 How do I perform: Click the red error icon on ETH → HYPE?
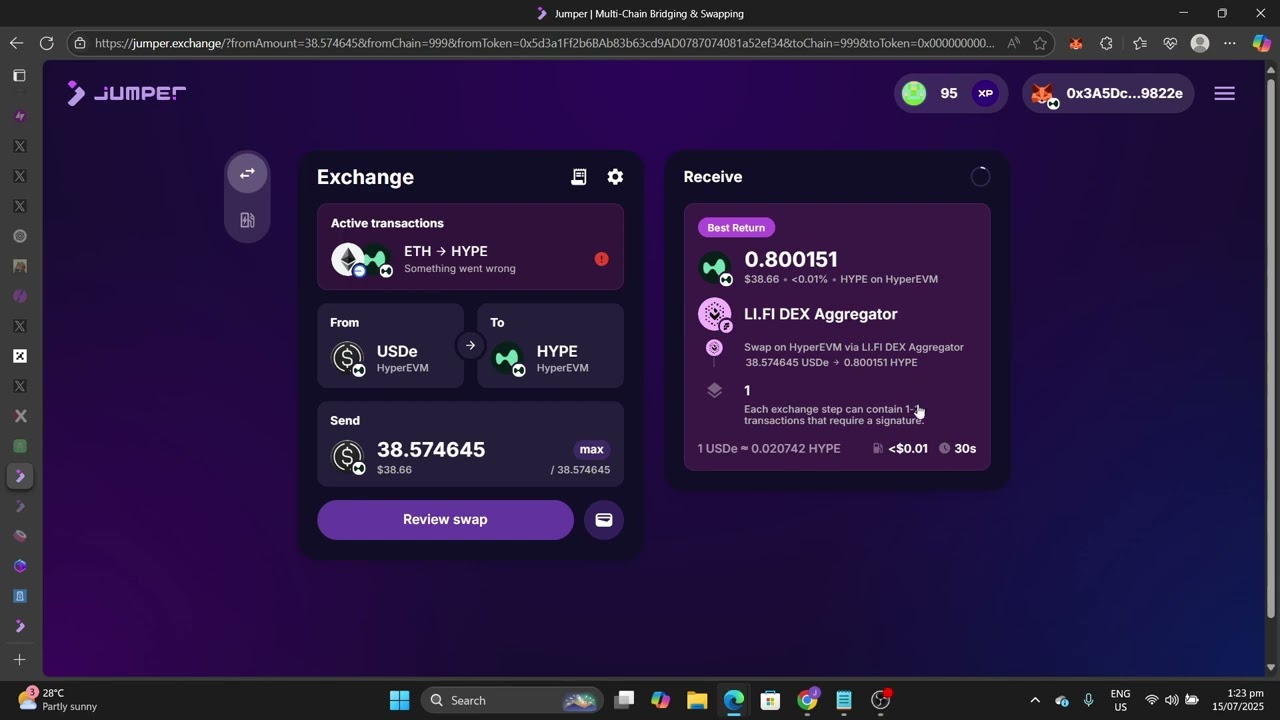click(601, 259)
